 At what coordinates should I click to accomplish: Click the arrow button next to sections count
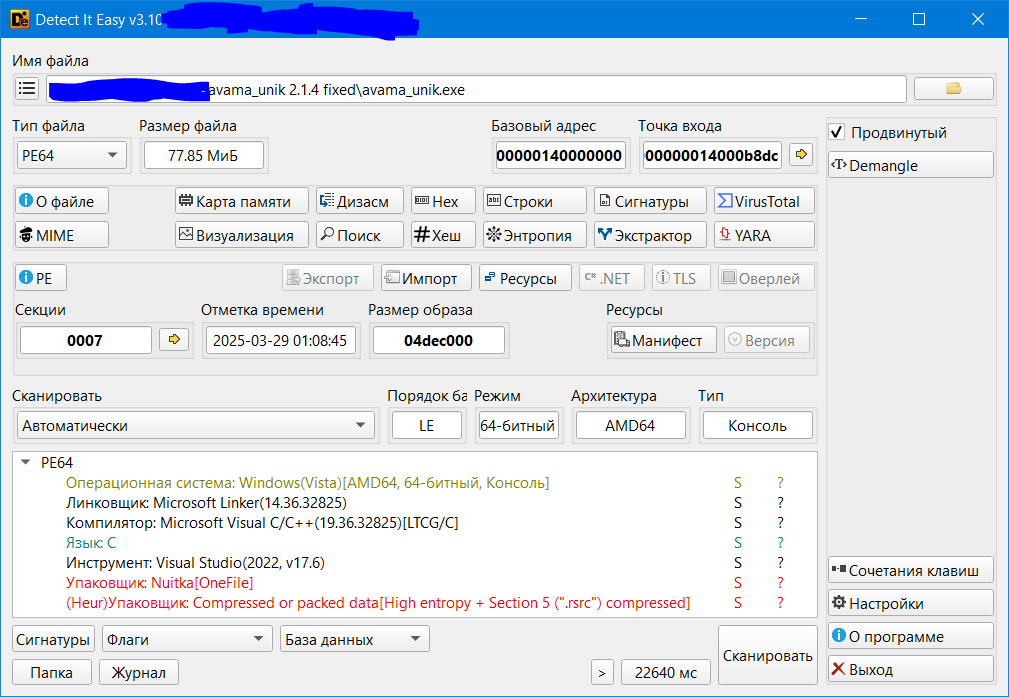[x=174, y=340]
